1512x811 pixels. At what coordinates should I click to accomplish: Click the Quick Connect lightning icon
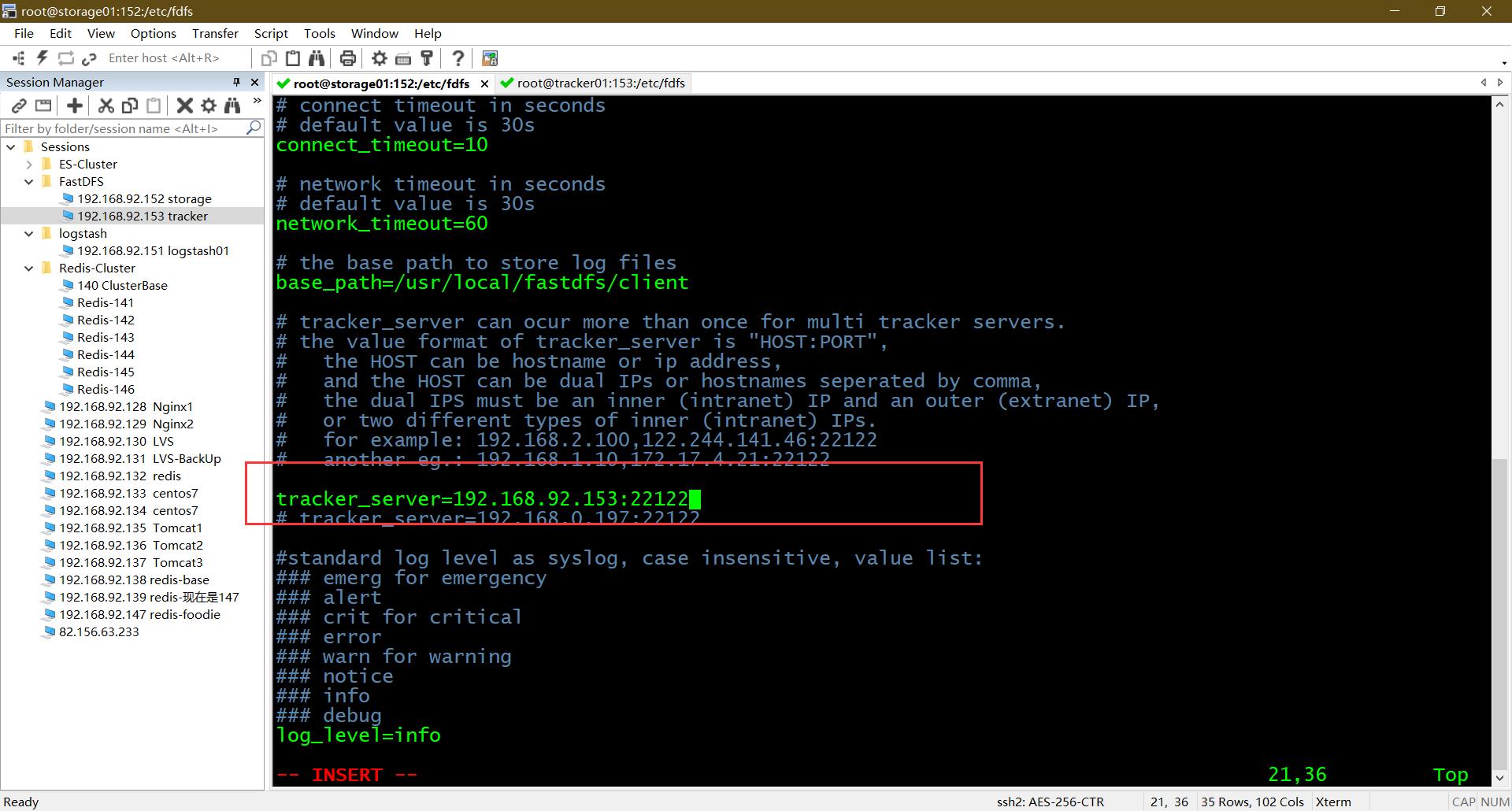pyautogui.click(x=43, y=58)
